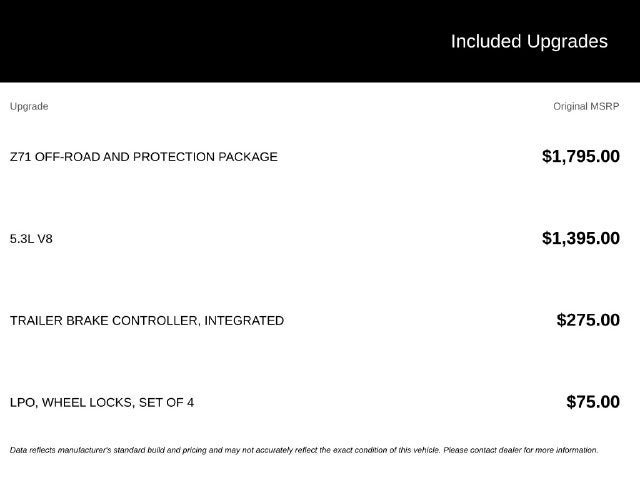The width and height of the screenshot is (640, 480).
Task: Select Trailer Brake Controller, Integrated text
Action: [x=147, y=321]
